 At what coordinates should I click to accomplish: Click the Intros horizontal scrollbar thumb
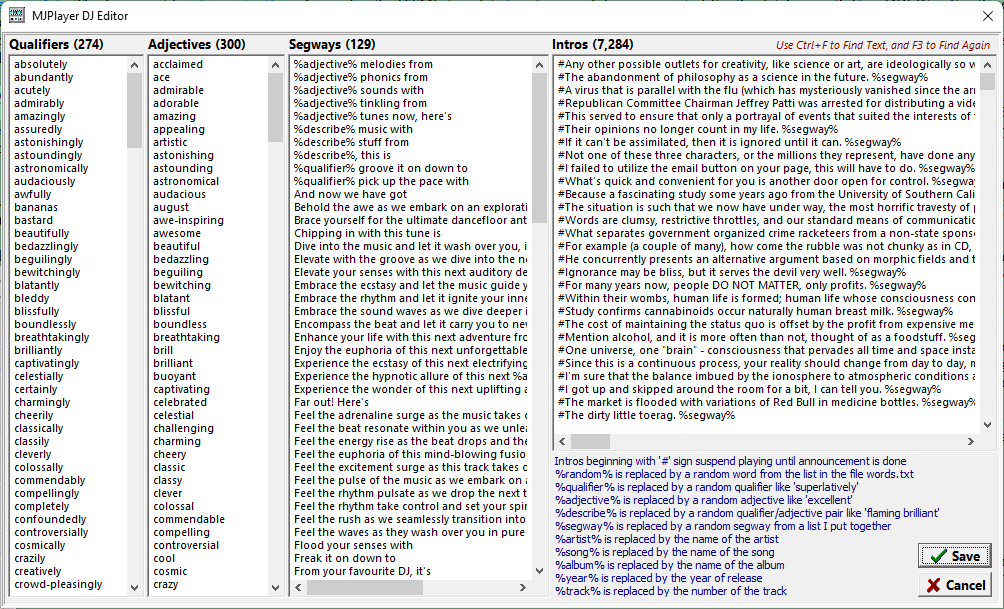coord(590,441)
